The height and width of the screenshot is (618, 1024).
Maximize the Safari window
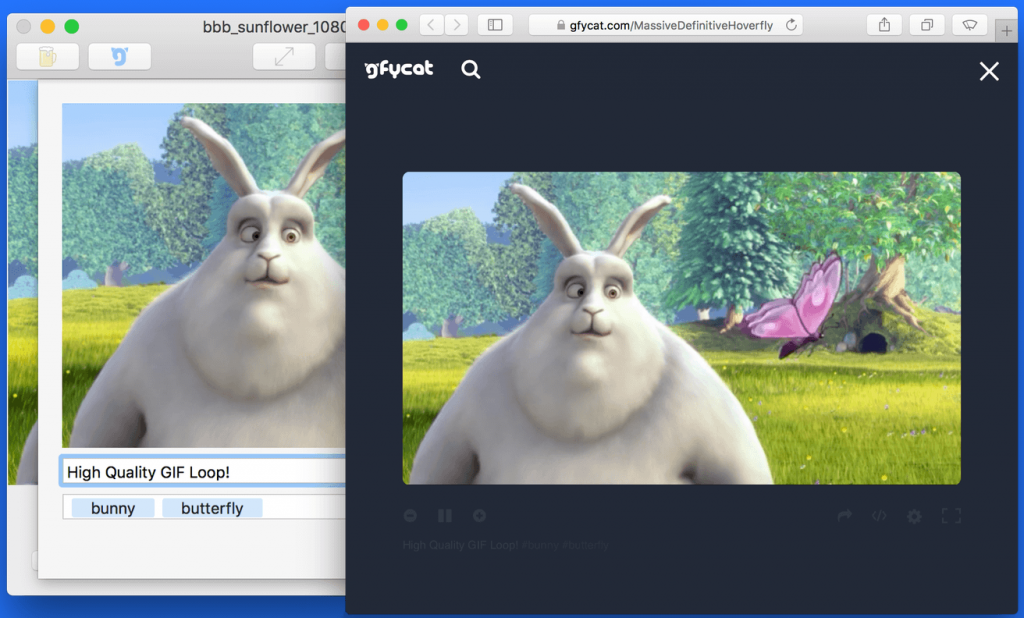[x=402, y=25]
